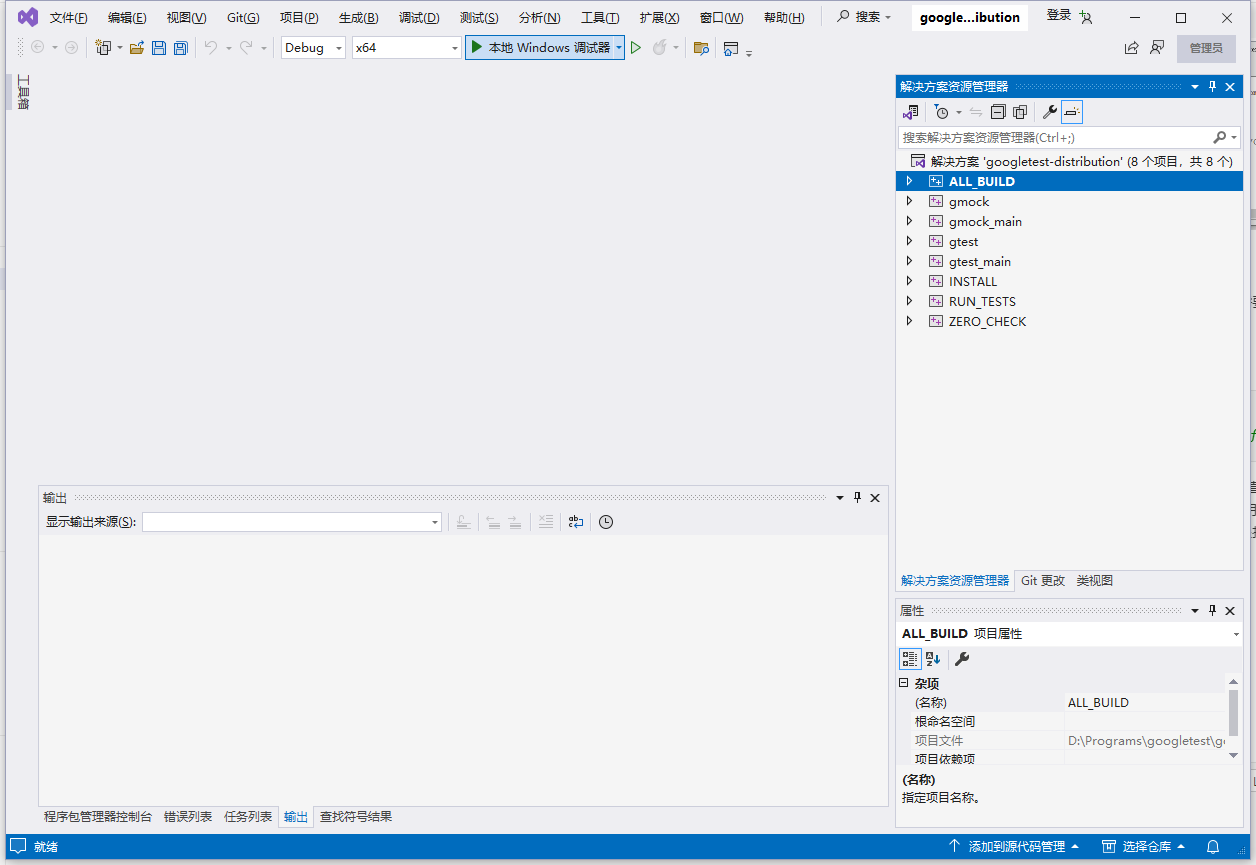Screen dimensions: 1256x865
Task: Click the properties panel vertical scrollbar
Action: [1234, 711]
